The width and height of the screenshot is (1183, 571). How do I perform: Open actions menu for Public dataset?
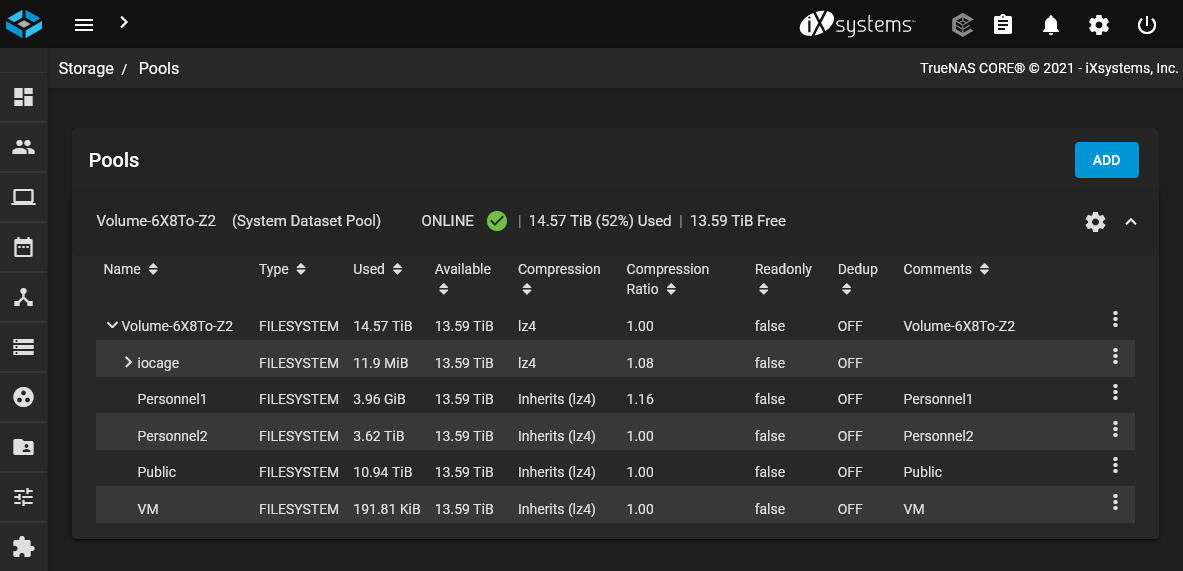(1115, 465)
